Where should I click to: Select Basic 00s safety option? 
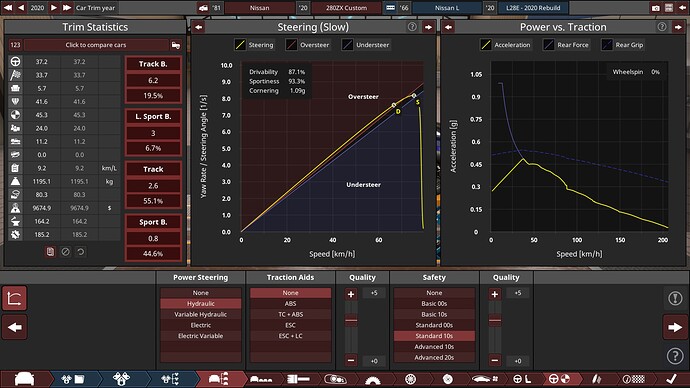[434, 304]
